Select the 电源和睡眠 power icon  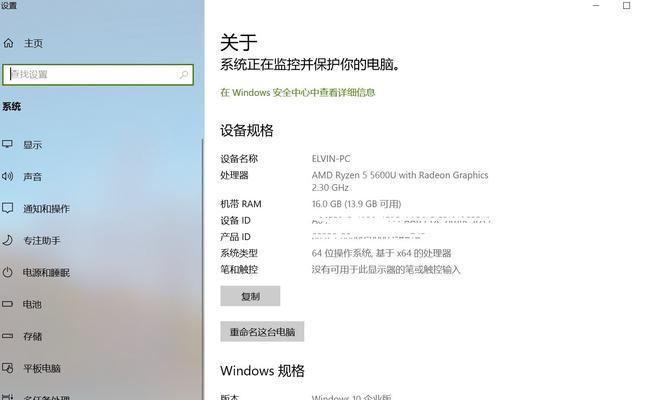7,272
